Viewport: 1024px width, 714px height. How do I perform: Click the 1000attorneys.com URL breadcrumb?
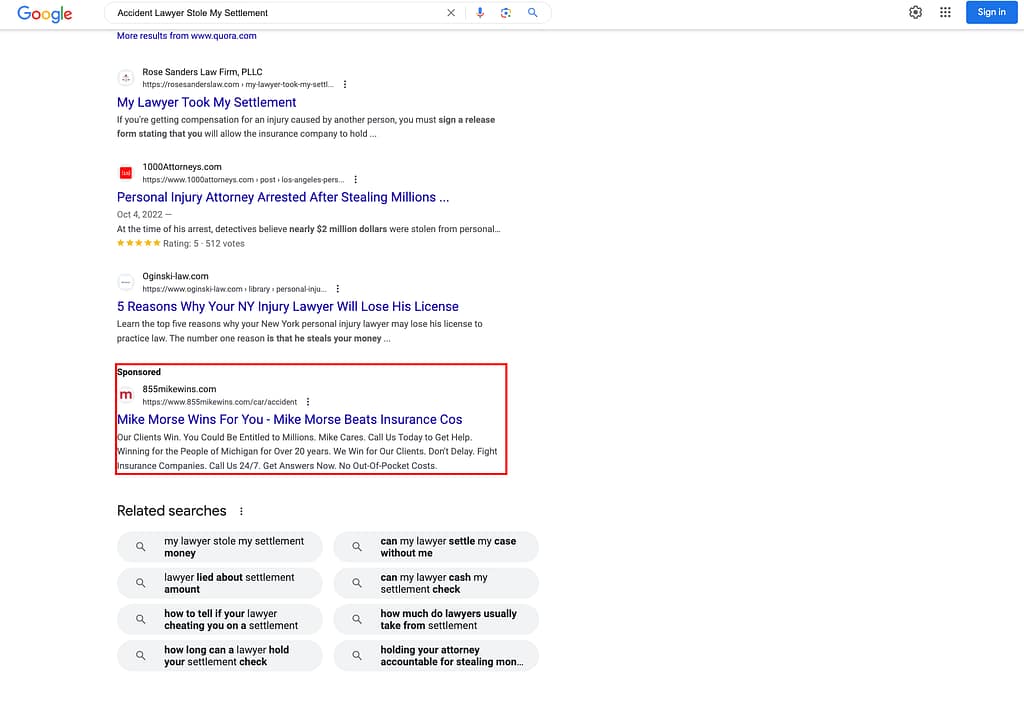[243, 180]
